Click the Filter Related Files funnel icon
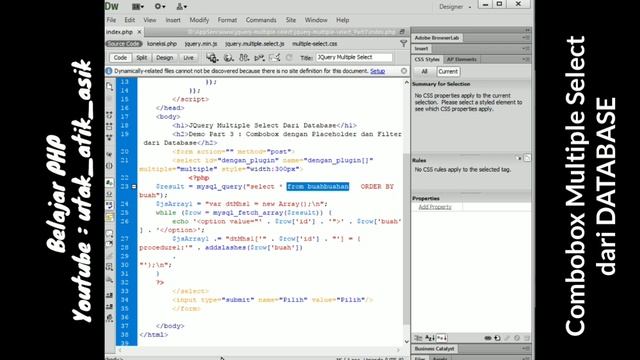This screenshot has width=640, height=360. (x=403, y=43)
